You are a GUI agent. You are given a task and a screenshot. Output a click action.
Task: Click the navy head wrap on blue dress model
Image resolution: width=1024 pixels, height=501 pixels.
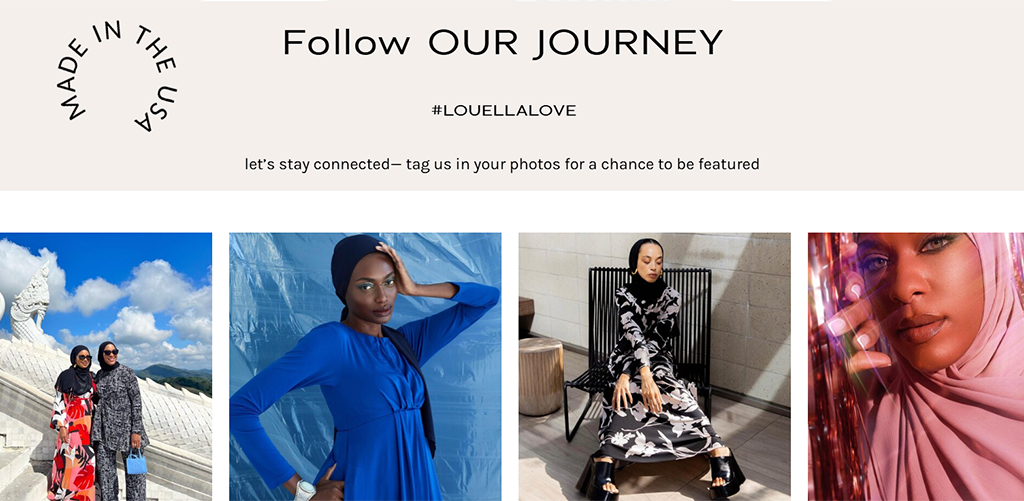(357, 266)
